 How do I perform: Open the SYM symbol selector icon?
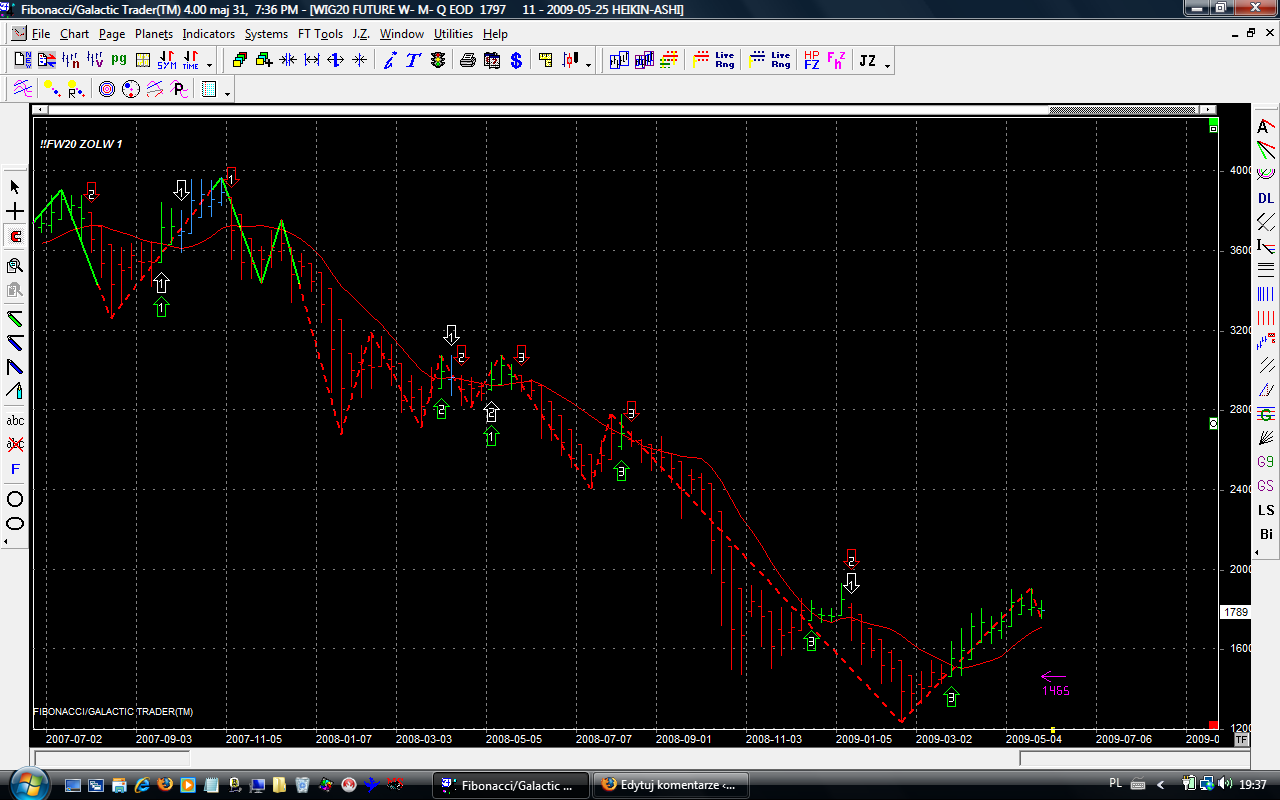[167, 61]
